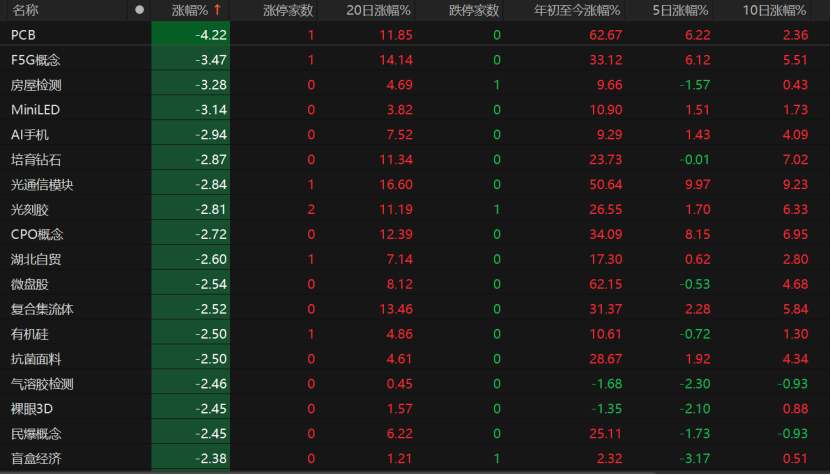Select the 盲盒经济 row at bottom
831x475 pixels.
pos(416,458)
